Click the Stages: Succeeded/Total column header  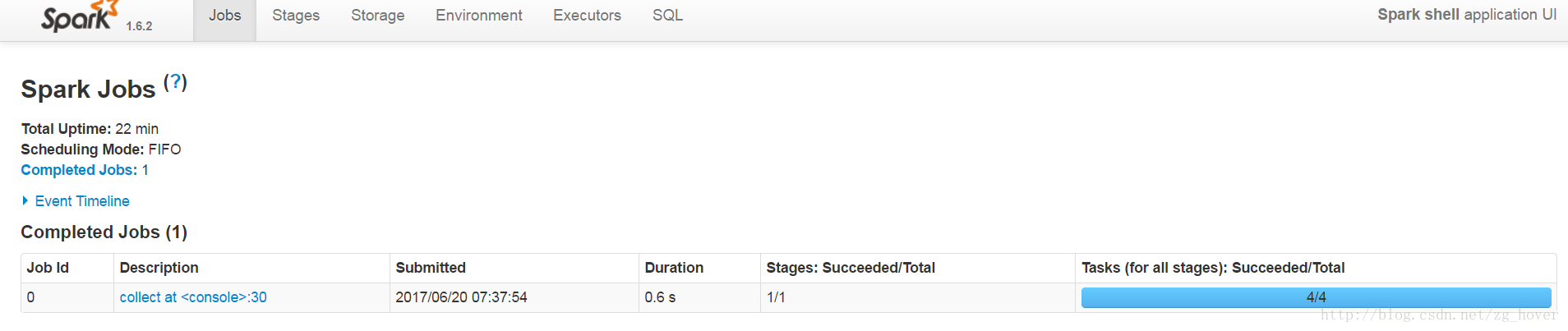click(x=851, y=268)
